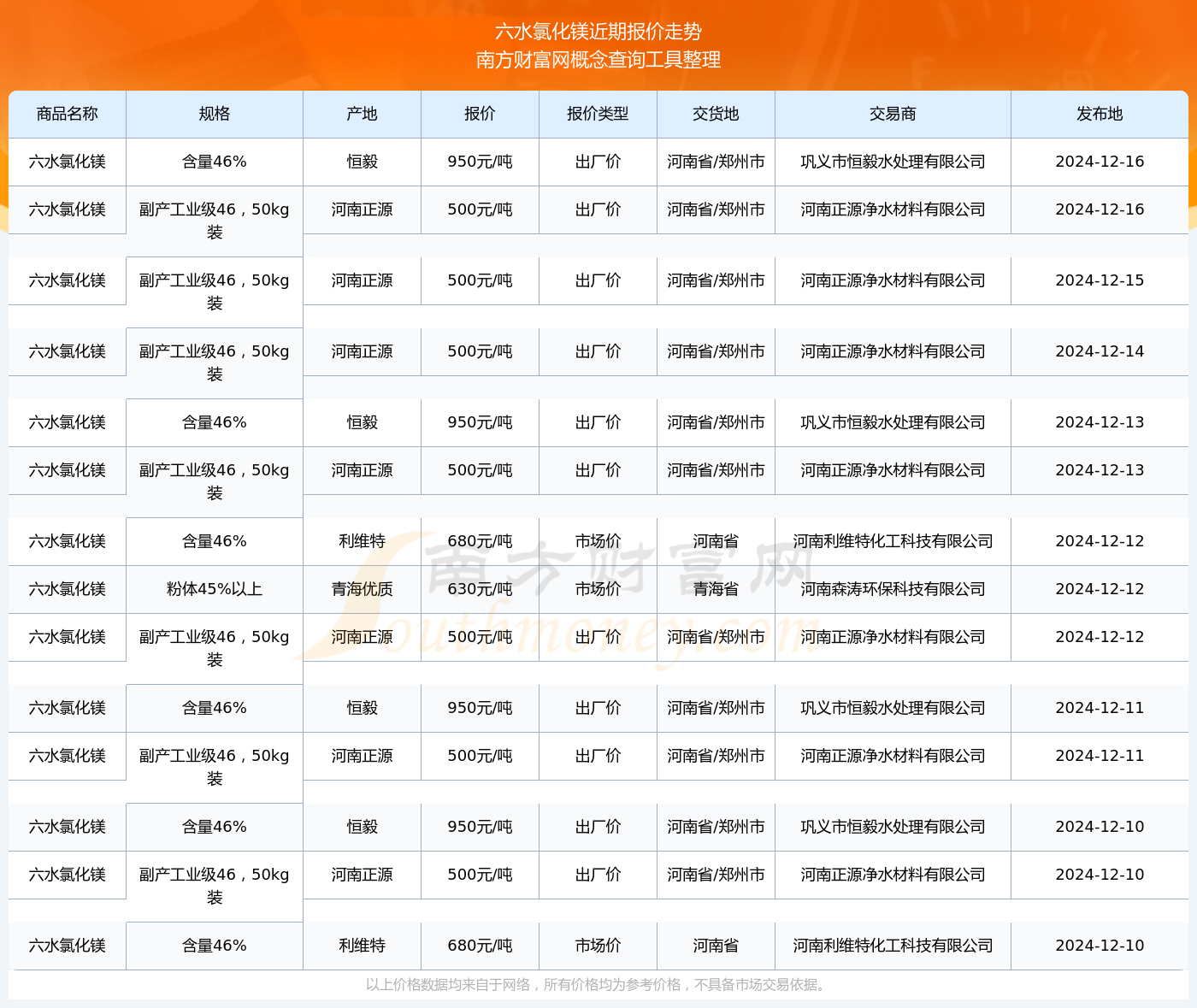Click 河南森涛环保科技有限公司 trader cell
1197x1008 pixels.
(x=893, y=589)
